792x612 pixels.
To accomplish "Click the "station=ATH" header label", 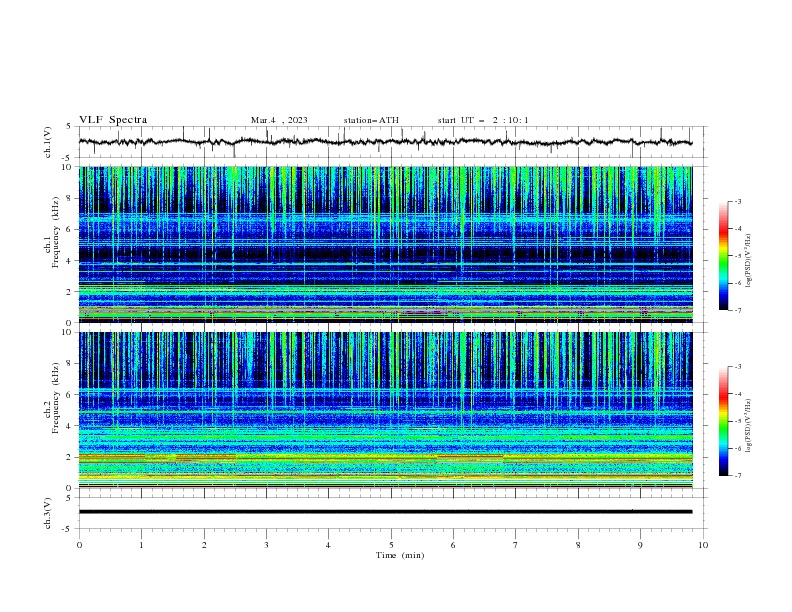I will pos(371,120).
